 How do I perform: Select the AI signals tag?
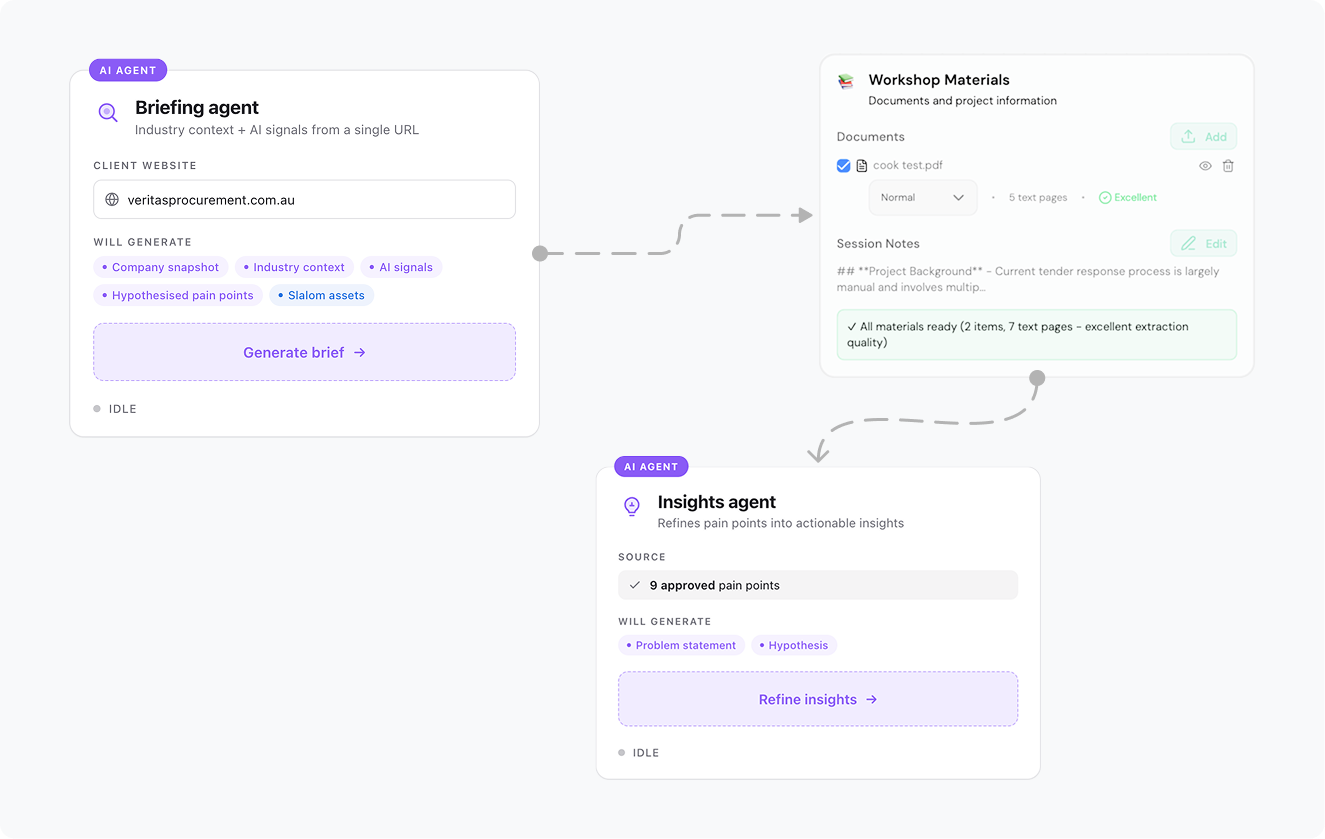click(x=401, y=267)
